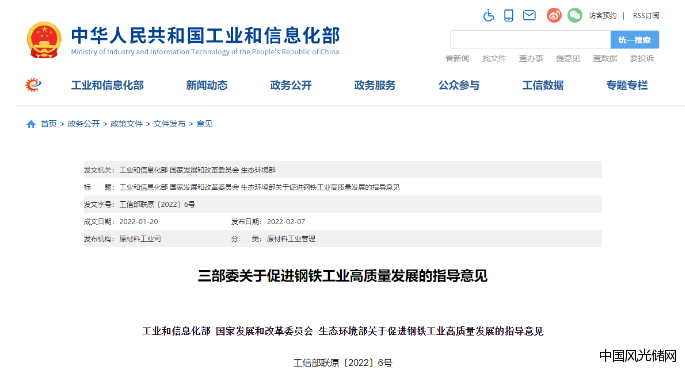Screen dimensions: 685x386
Task: Open 工信数据 nav menu
Action: pos(543,85)
